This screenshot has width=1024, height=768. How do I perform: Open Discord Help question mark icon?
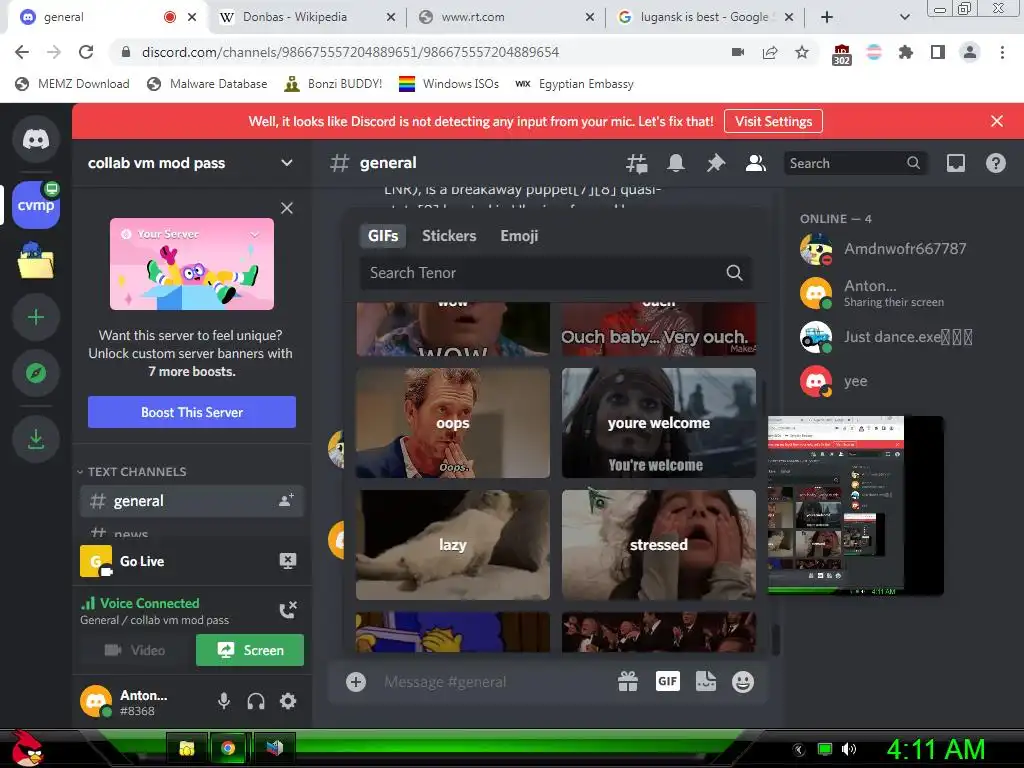995,163
